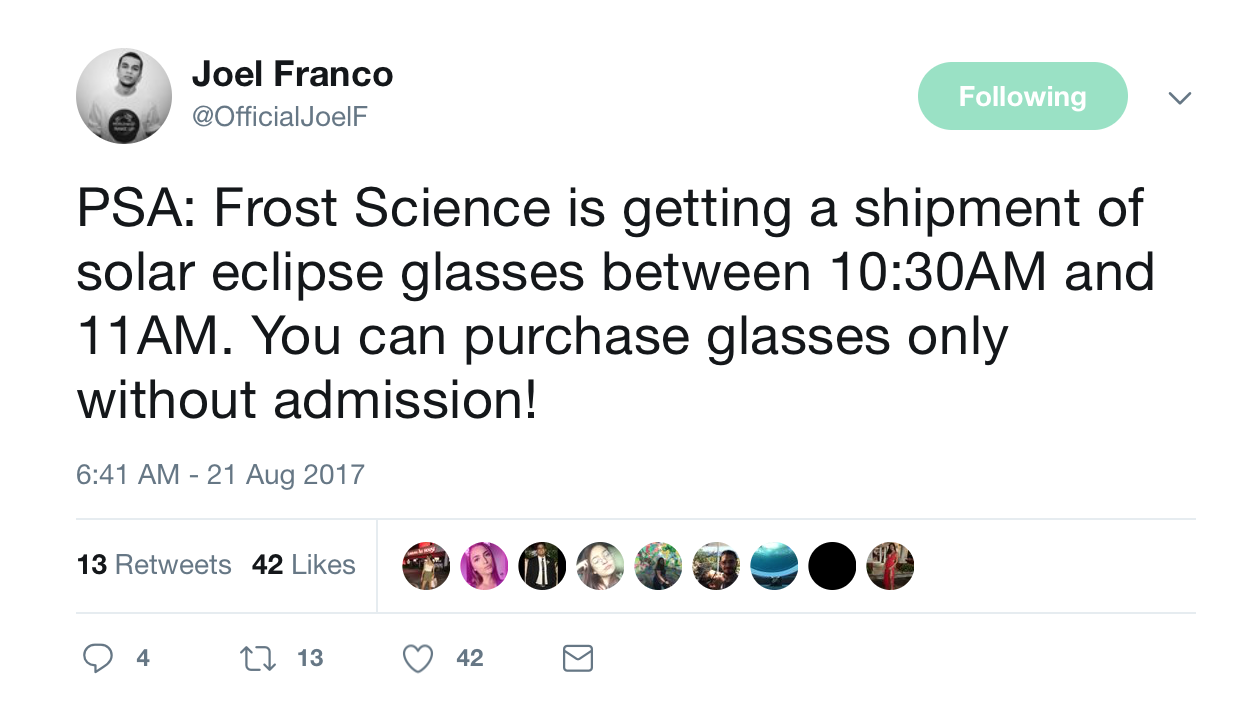
Task: View the 42 Likes list
Action: pyautogui.click(x=304, y=565)
